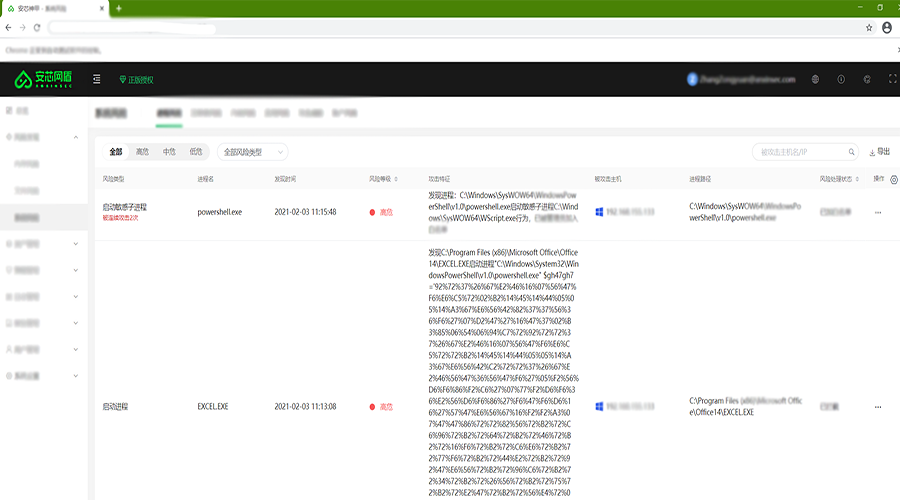Click the encoded attack detail of EXCEL.EXE row
This screenshot has height=500, width=900.
503,373
